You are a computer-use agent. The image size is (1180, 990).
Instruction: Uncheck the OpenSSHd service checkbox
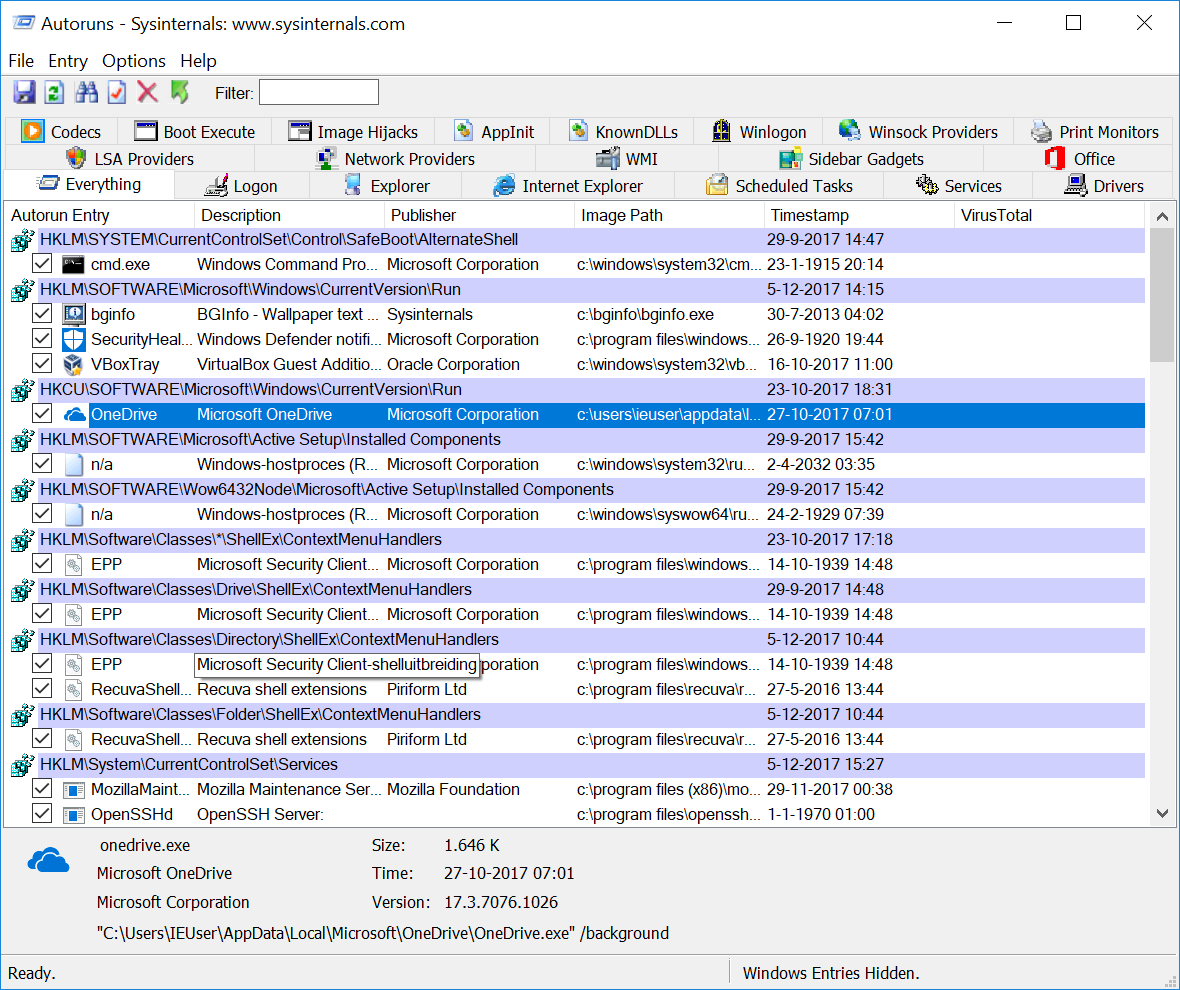pos(42,814)
